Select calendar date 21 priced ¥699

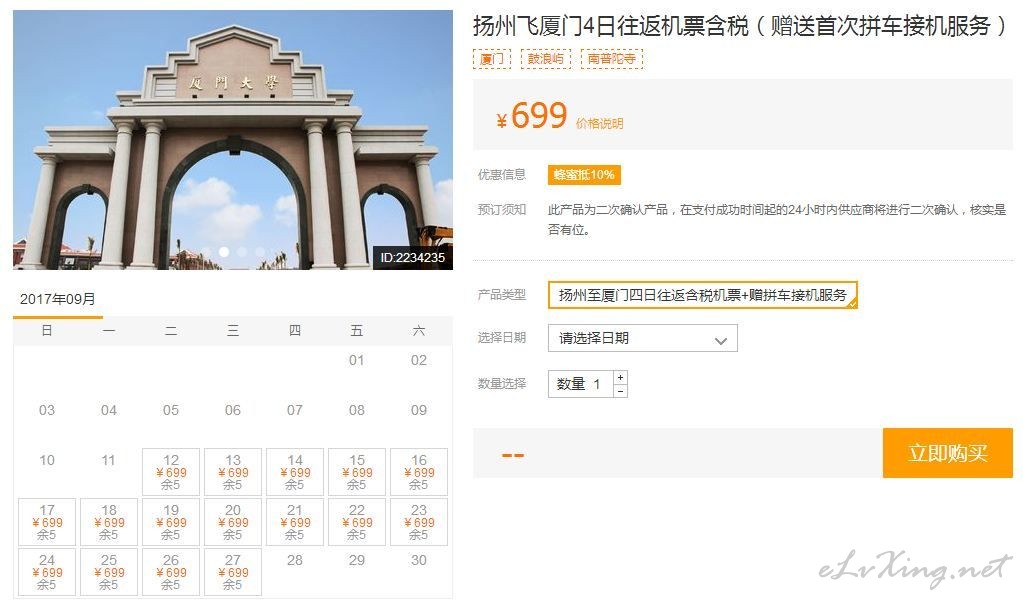click(295, 522)
